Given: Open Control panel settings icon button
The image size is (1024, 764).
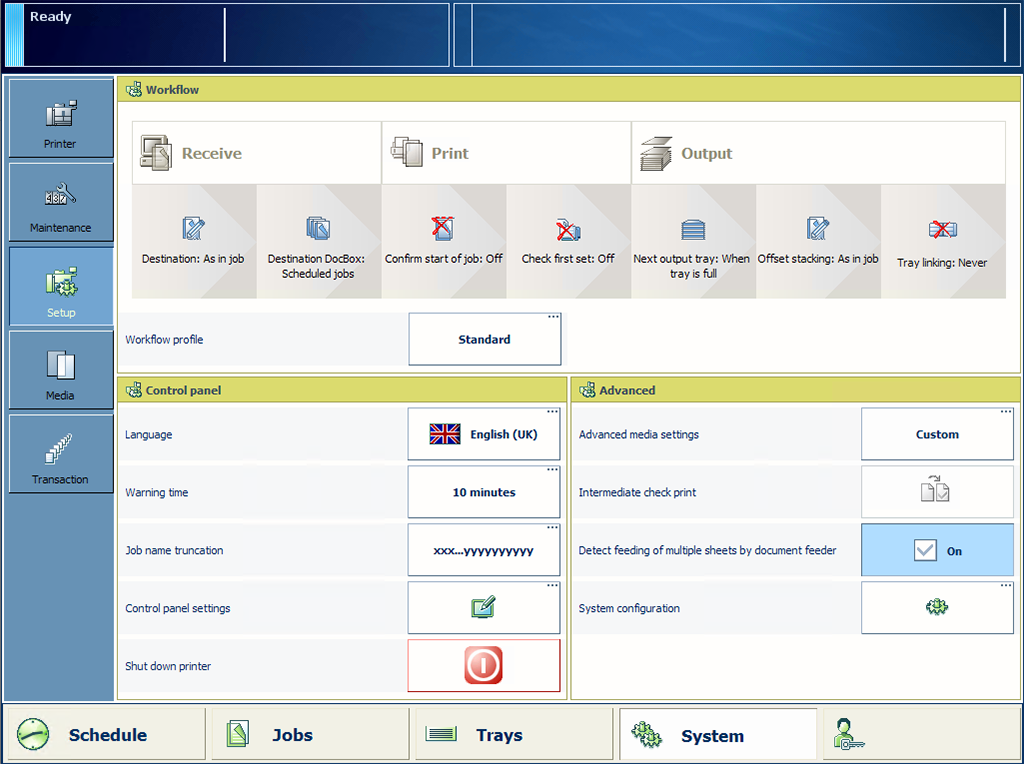Looking at the screenshot, I should (x=483, y=608).
